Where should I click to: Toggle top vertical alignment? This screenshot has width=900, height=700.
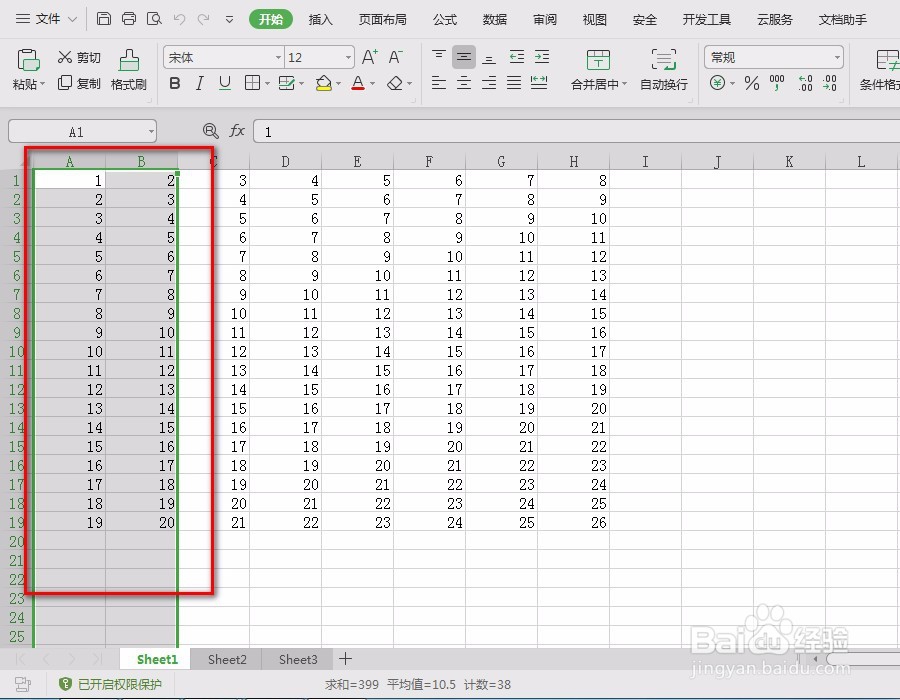439,57
